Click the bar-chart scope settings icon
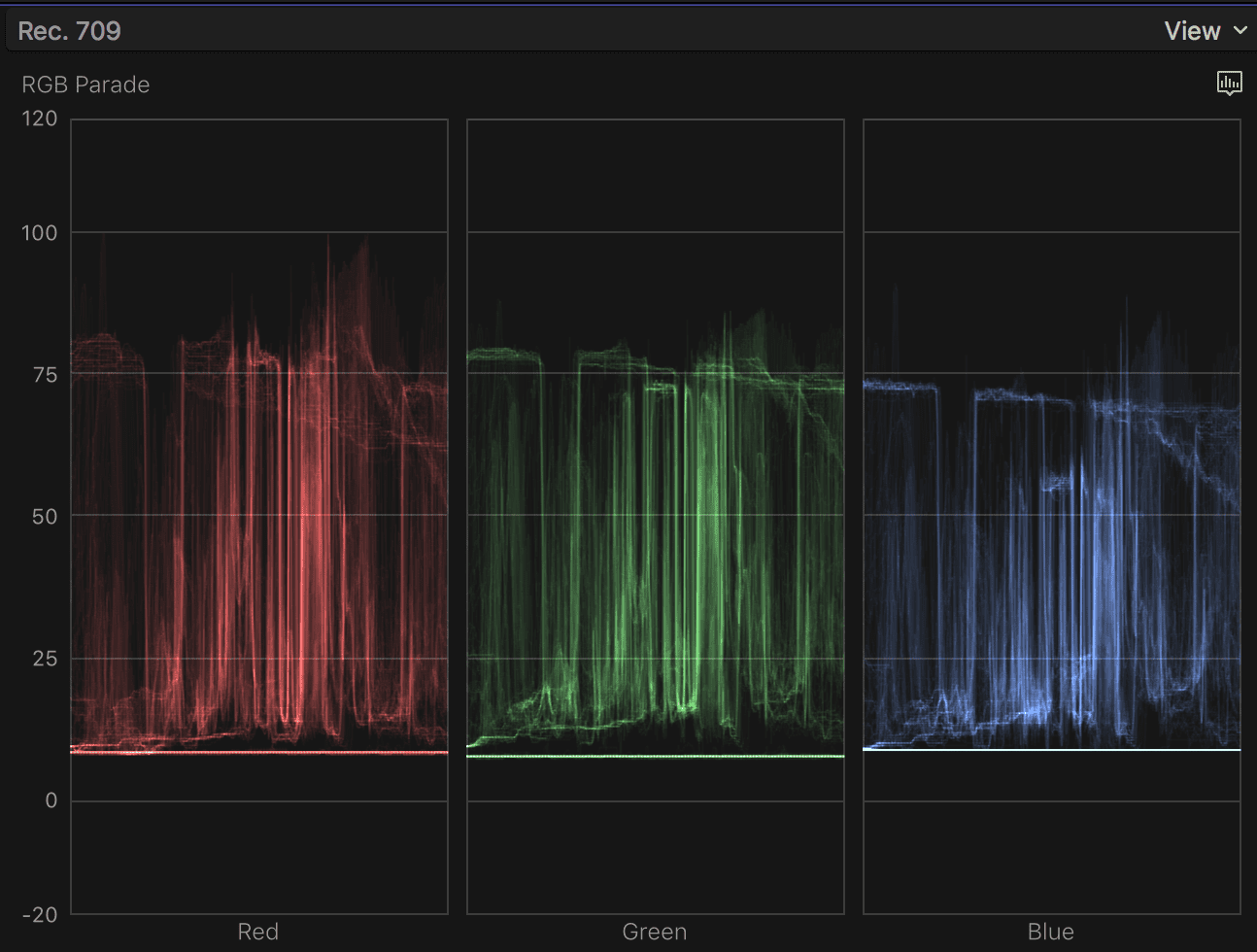The image size is (1257, 952). tap(1230, 84)
